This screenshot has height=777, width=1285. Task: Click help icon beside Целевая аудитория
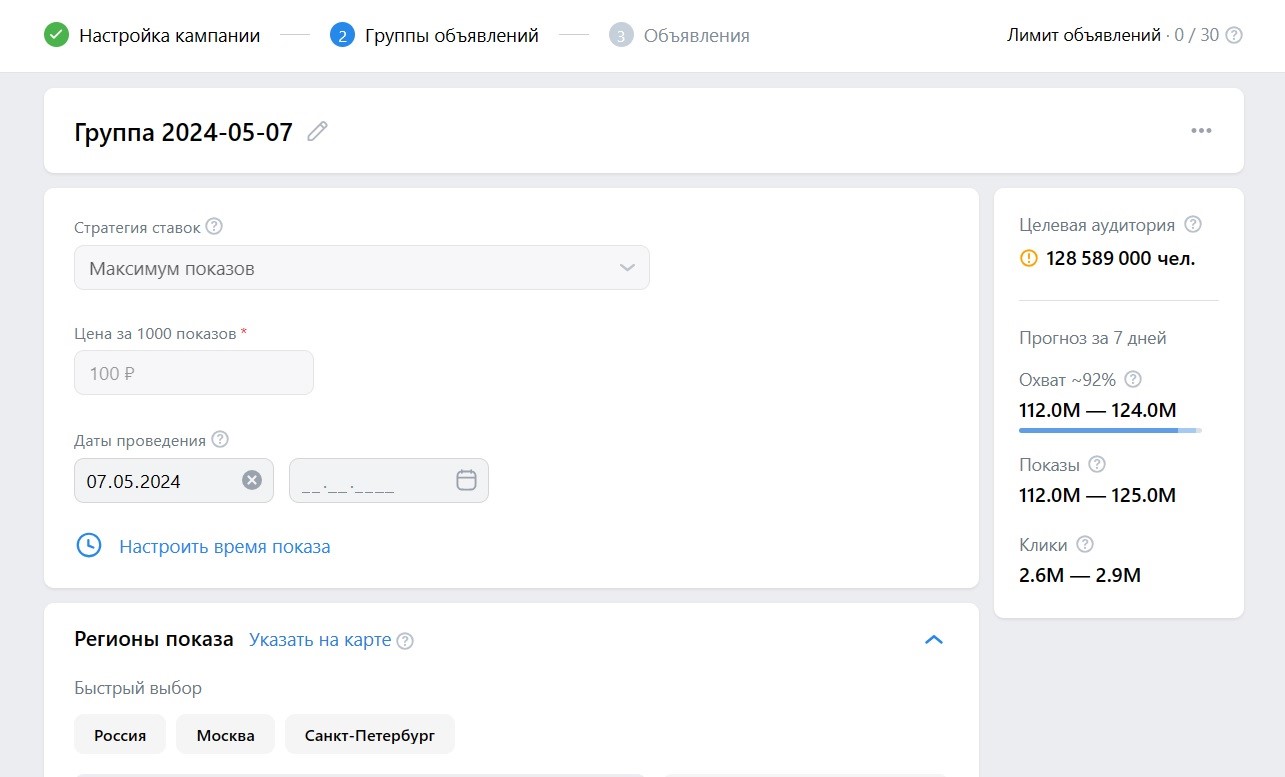pyautogui.click(x=1193, y=225)
